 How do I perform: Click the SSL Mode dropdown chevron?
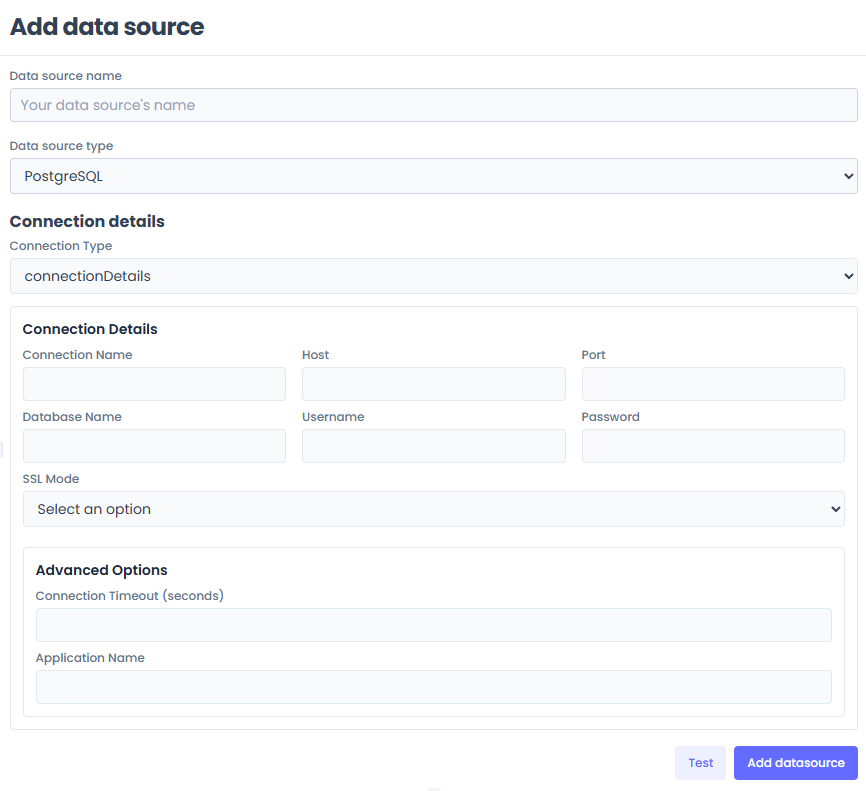point(835,509)
